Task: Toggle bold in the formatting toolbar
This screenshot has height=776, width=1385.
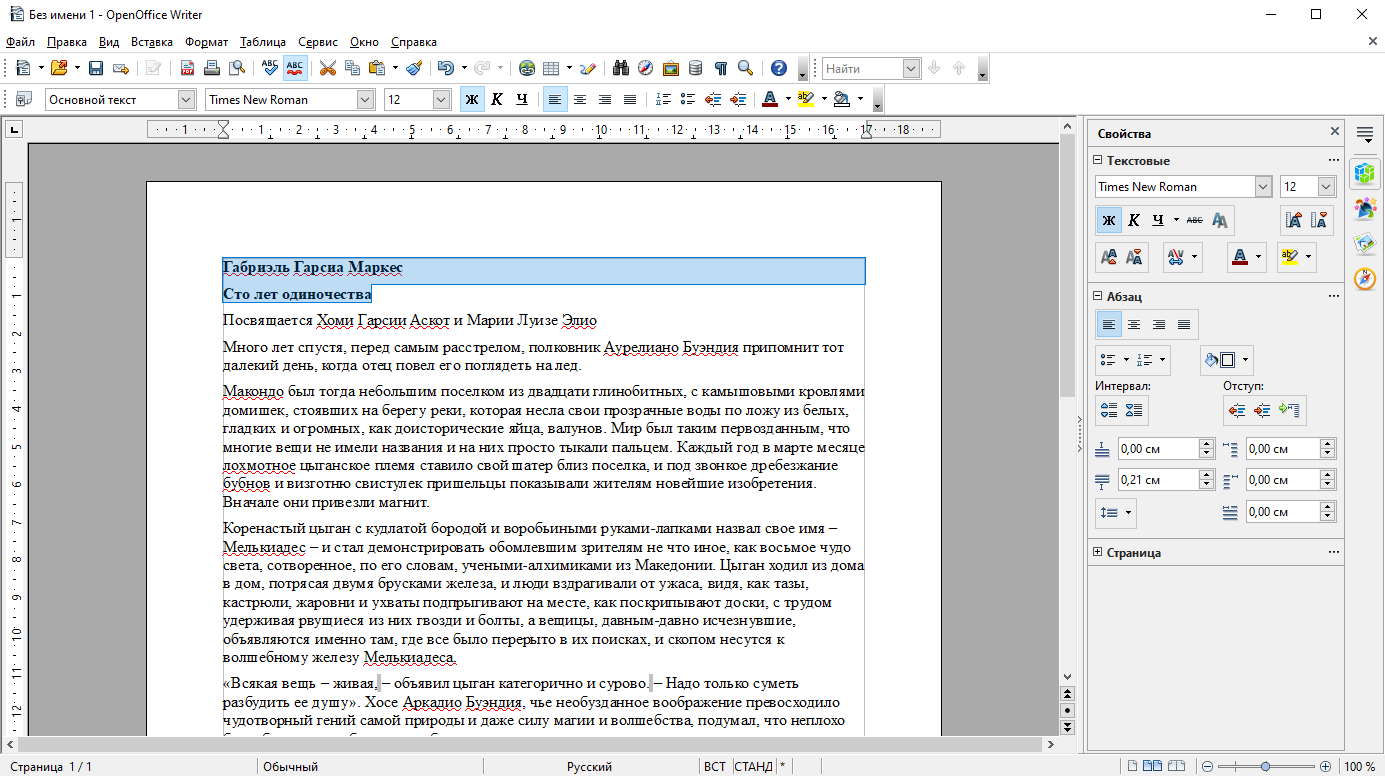Action: click(472, 99)
